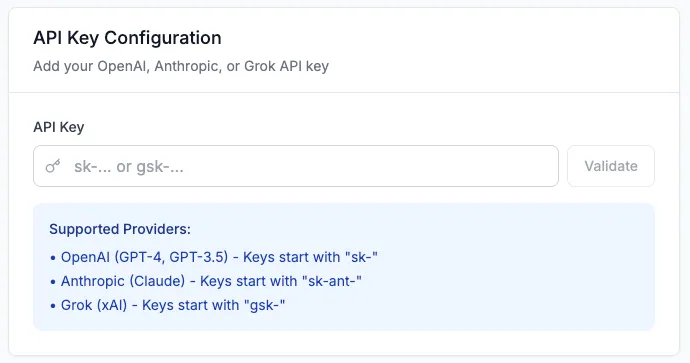The height and width of the screenshot is (363, 690).
Task: Click the quoted "gsk-" key prefix
Action: pyautogui.click(x=264, y=305)
